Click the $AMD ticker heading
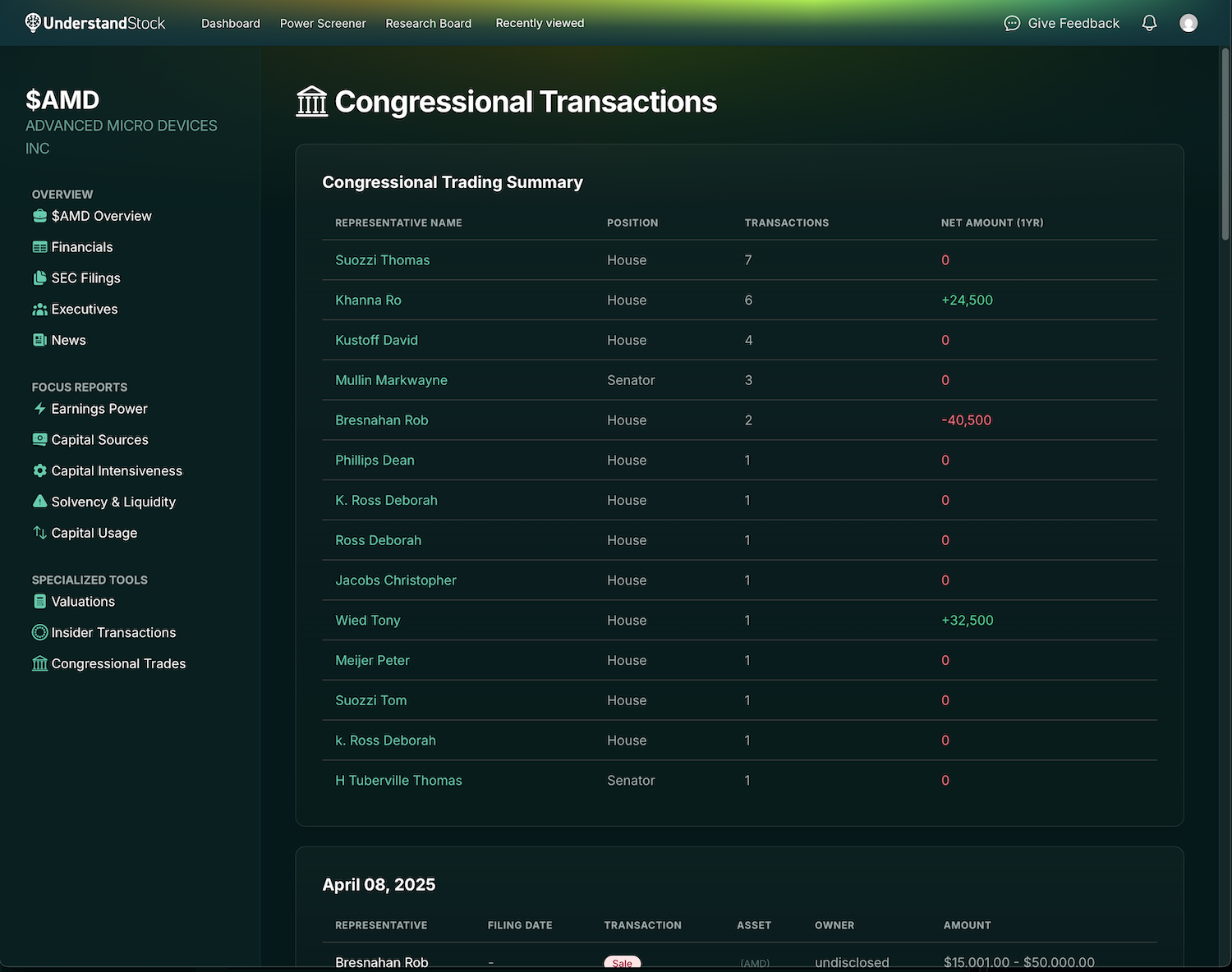Image resolution: width=1232 pixels, height=972 pixels. 62,100
